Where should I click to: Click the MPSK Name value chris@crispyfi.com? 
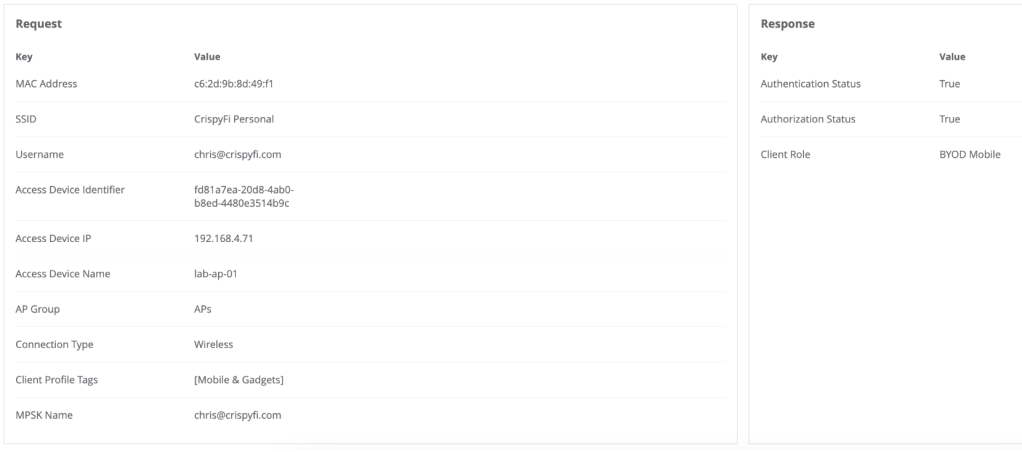pos(238,415)
